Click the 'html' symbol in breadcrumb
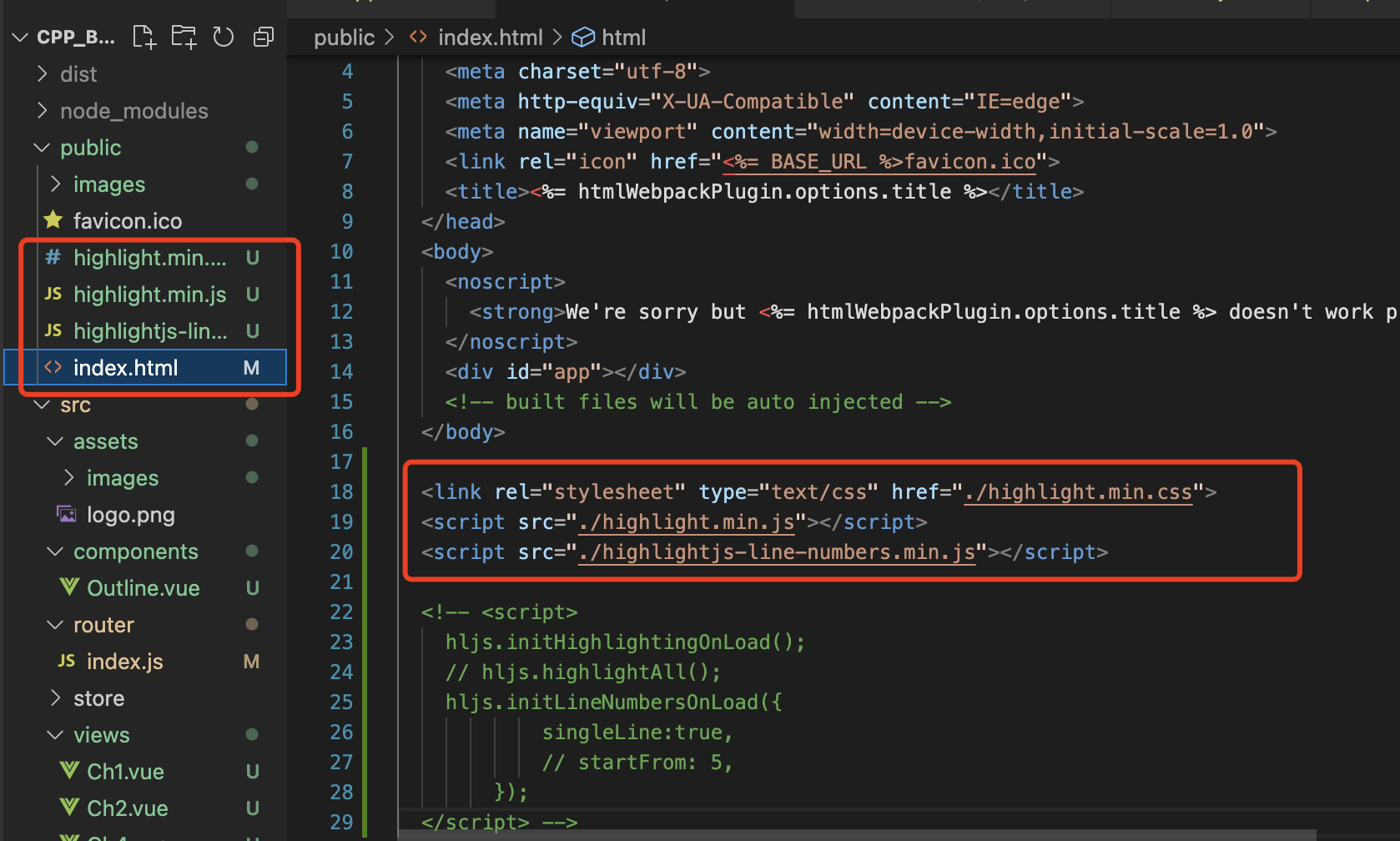Screen dimensions: 1400x841 tap(624, 38)
